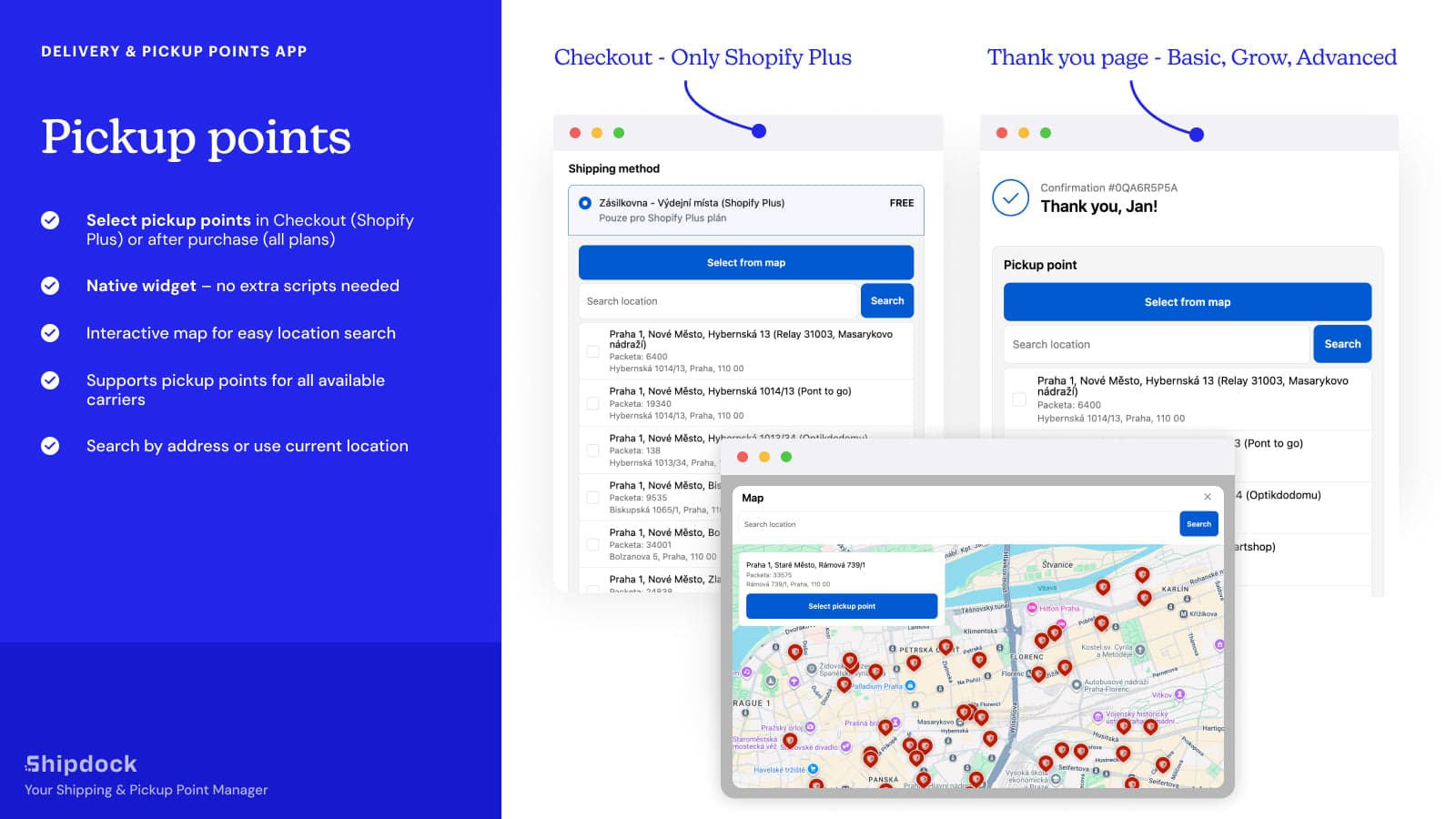Click the Shipping method section header
Viewport: 1456px width, 819px height.
(612, 168)
